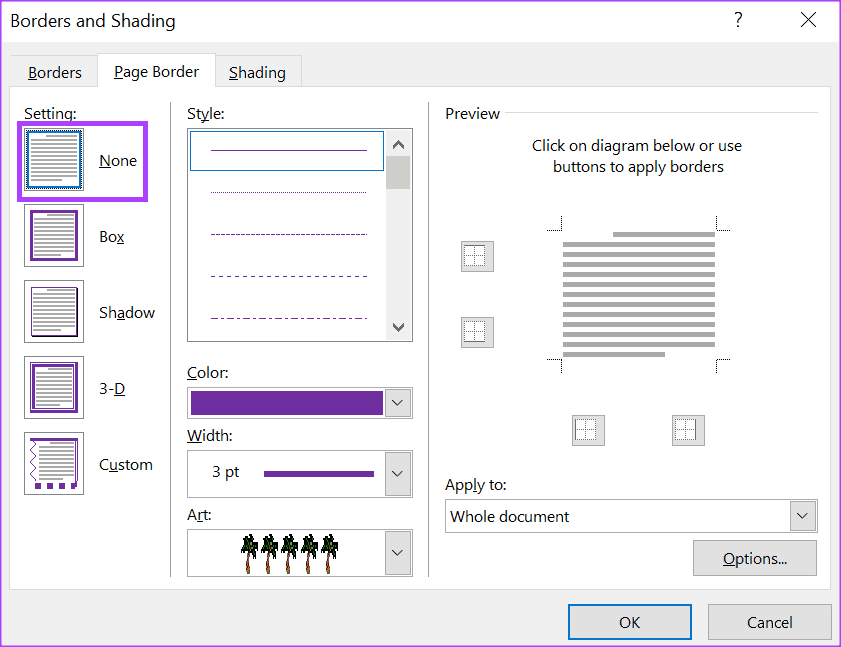Choose the Custom border setting
The width and height of the screenshot is (841, 647).
pos(54,464)
